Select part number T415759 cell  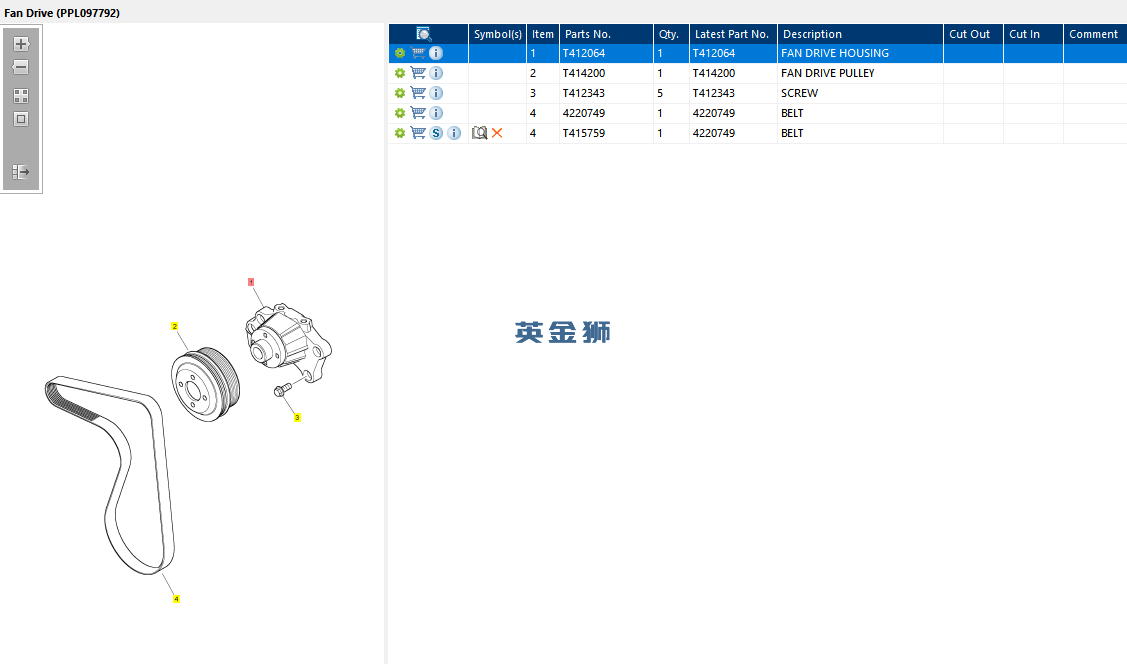606,134
